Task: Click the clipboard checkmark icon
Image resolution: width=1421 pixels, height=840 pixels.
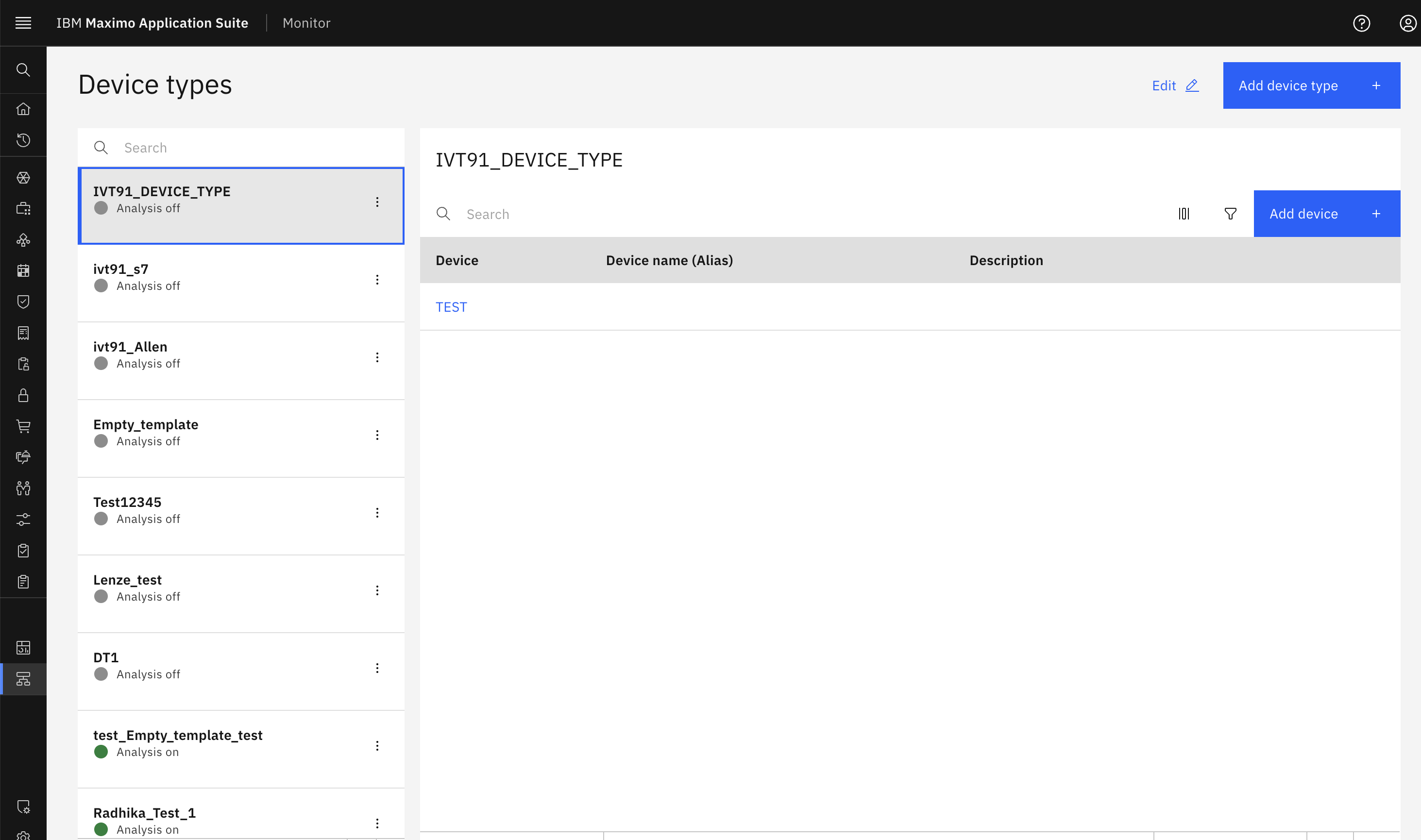Action: point(23,551)
